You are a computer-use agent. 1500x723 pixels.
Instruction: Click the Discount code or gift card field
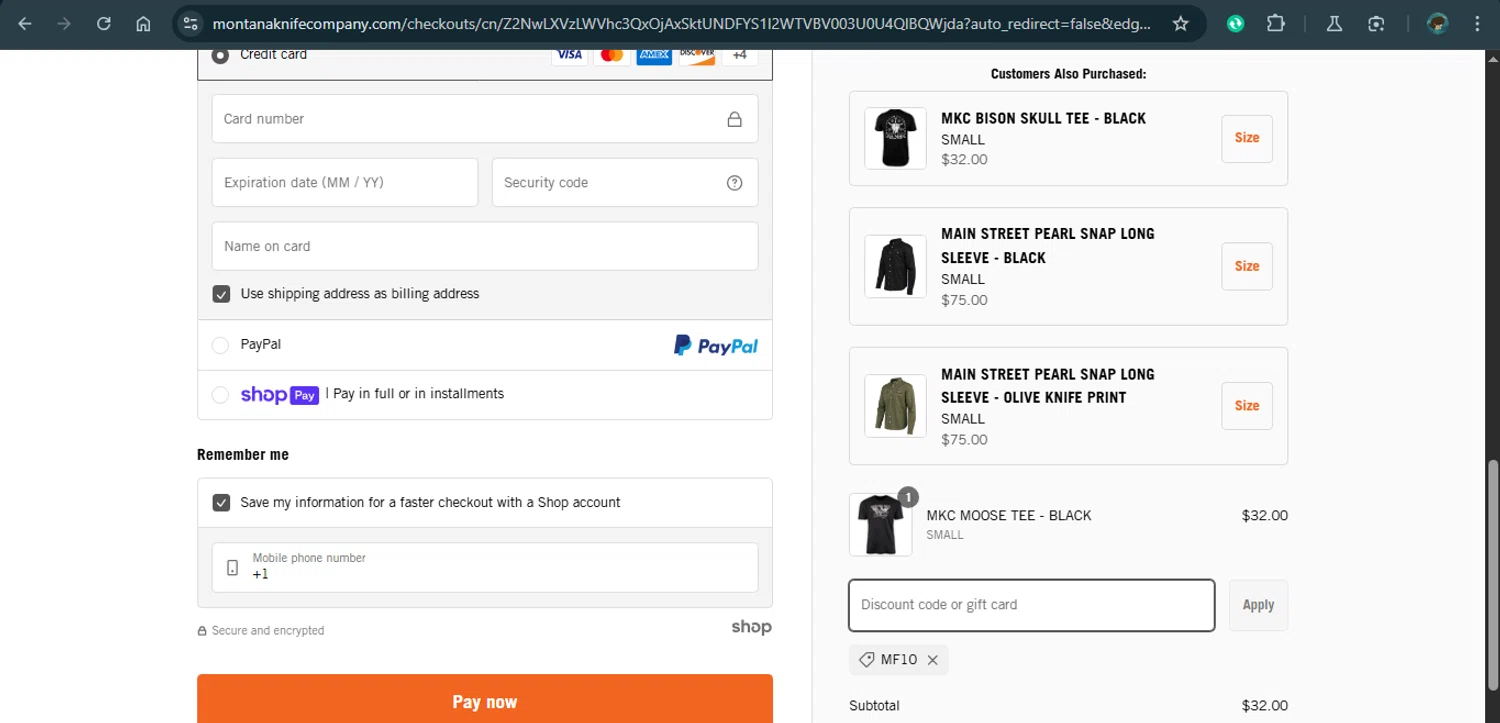[1031, 605]
